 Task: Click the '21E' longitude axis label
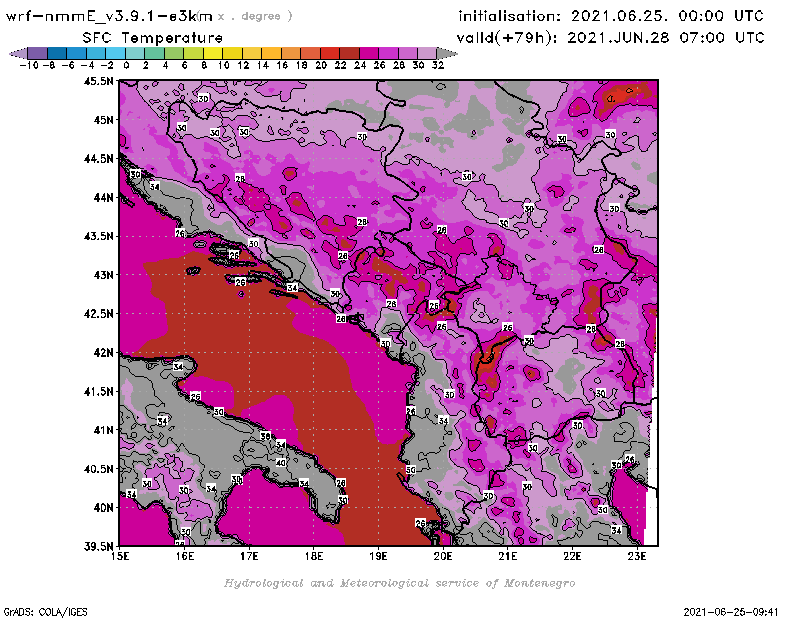508,556
